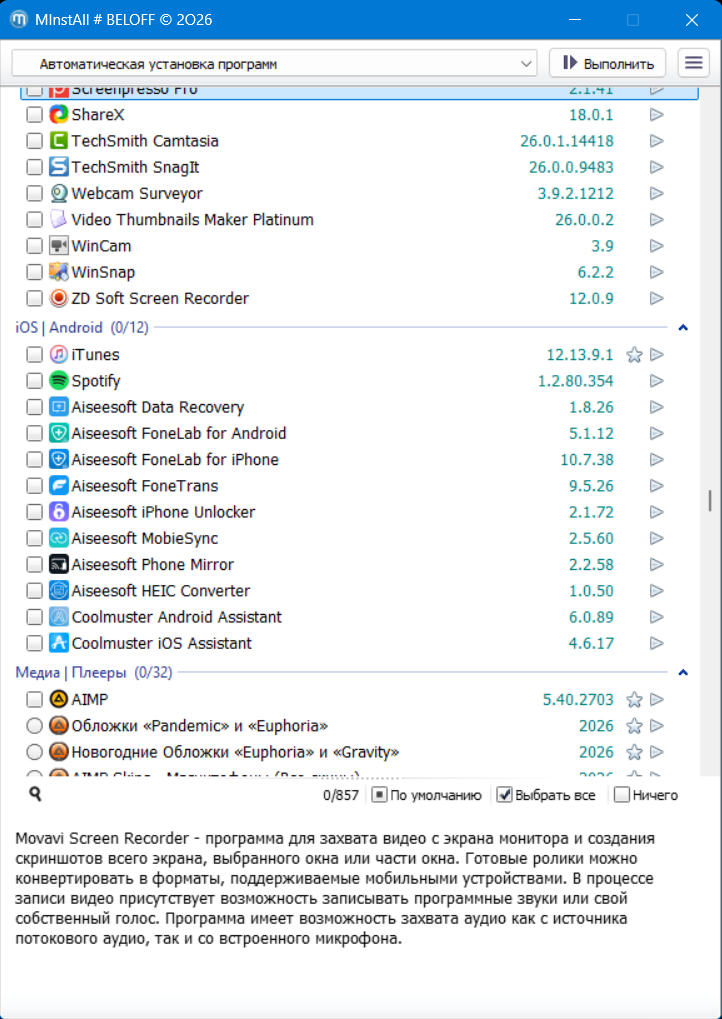Click the Webcam Surveyor icon
The width and height of the screenshot is (722, 1019).
point(58,194)
